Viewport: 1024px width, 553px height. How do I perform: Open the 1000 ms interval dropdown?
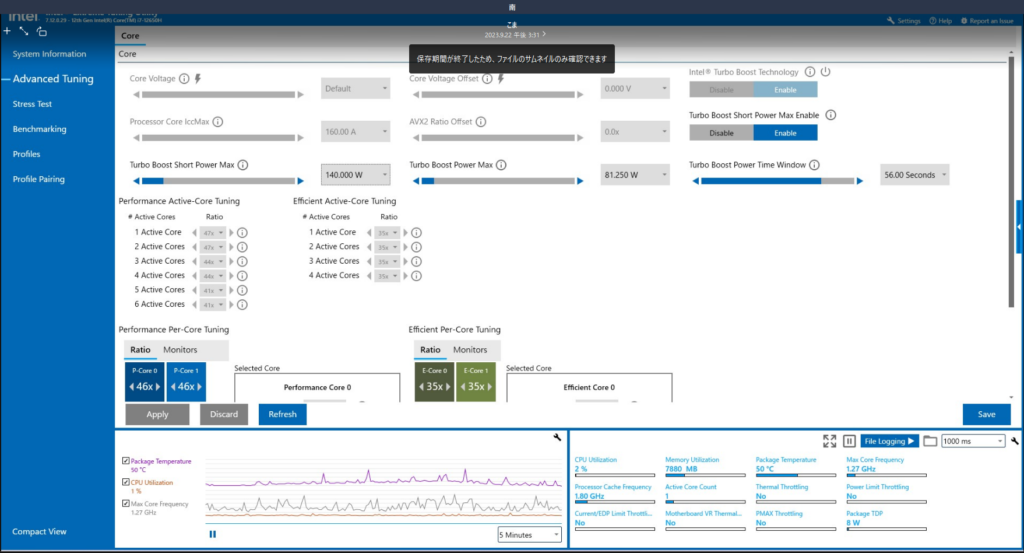[972, 441]
